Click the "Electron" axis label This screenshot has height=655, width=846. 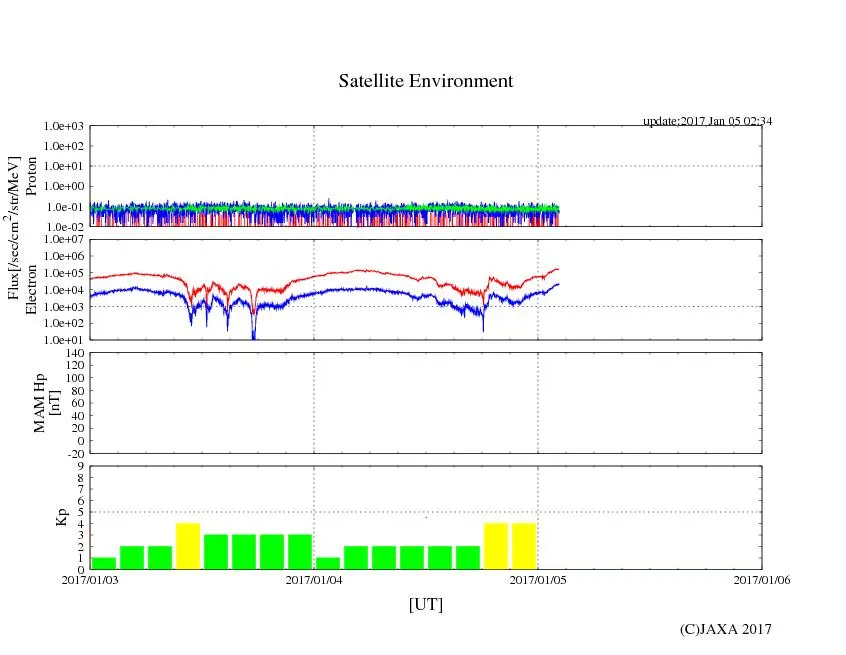click(31, 289)
